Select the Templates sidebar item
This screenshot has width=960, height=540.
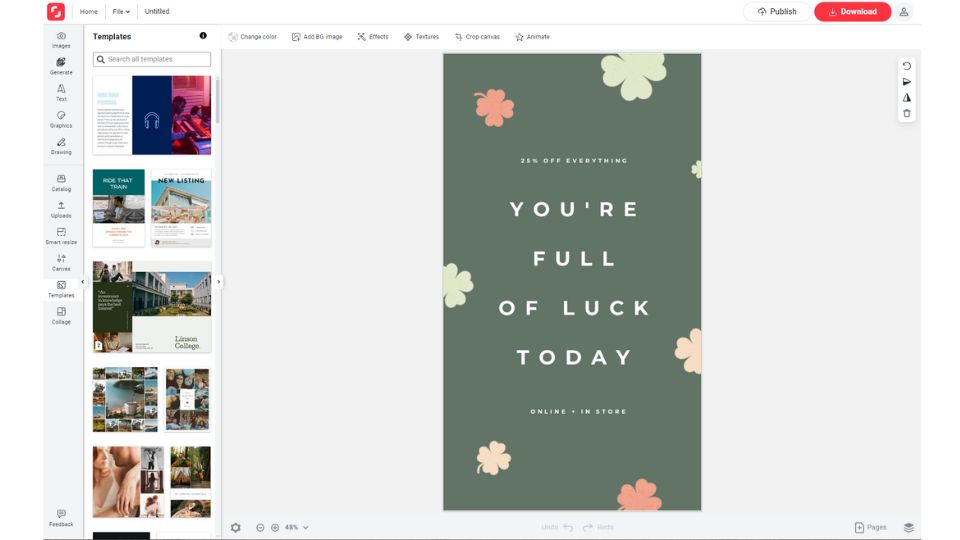pos(61,289)
